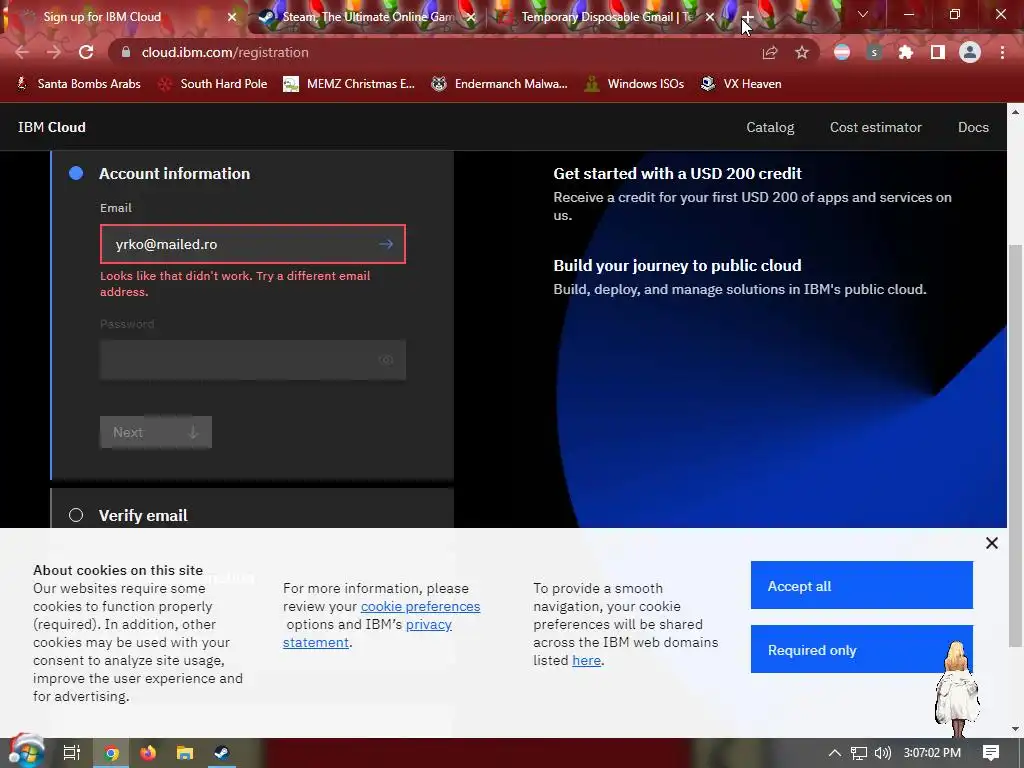Toggle the Chrome side panel icon
This screenshot has height=768, width=1024.
(x=938, y=52)
